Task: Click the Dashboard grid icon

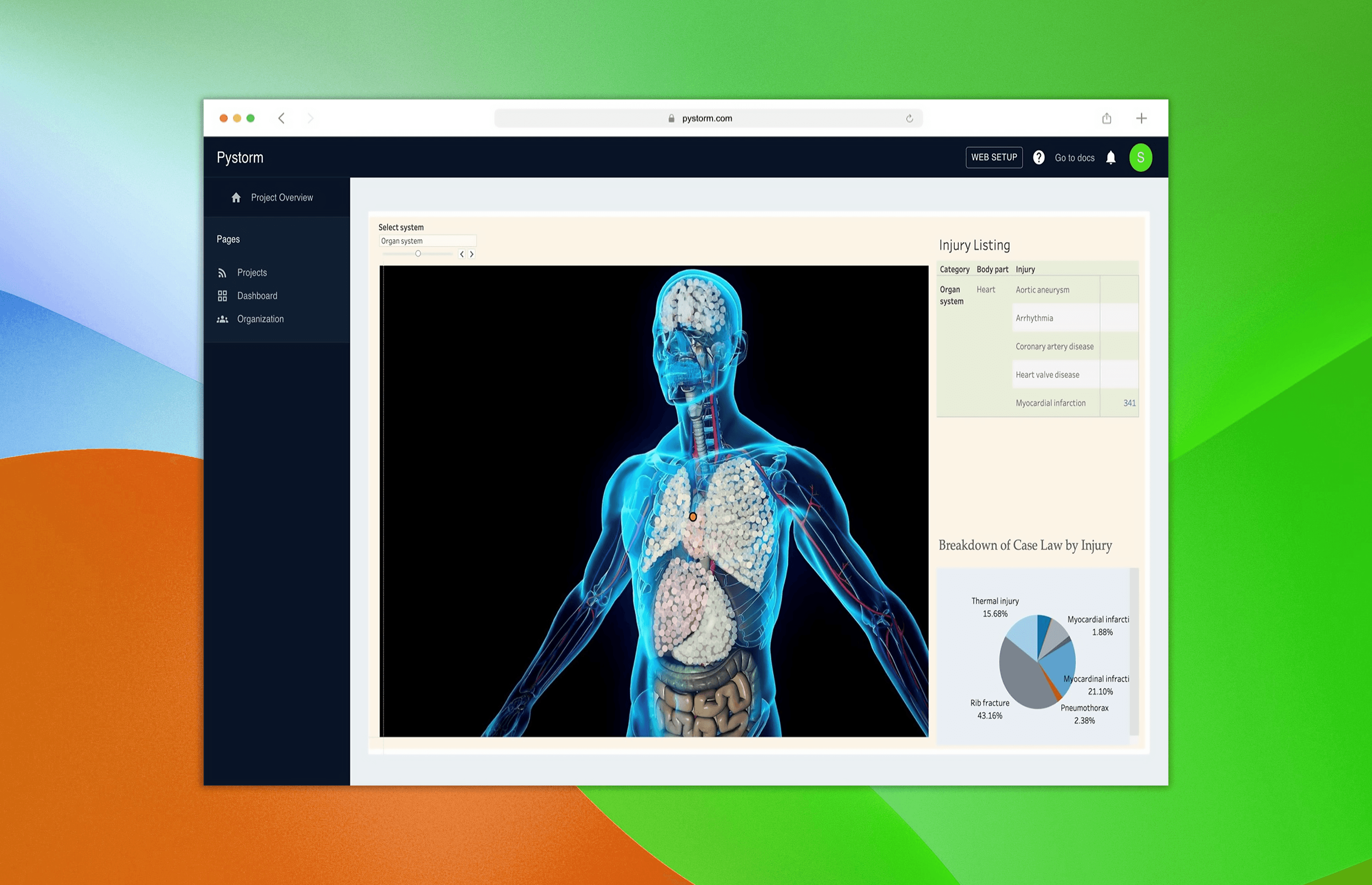Action: [x=222, y=296]
